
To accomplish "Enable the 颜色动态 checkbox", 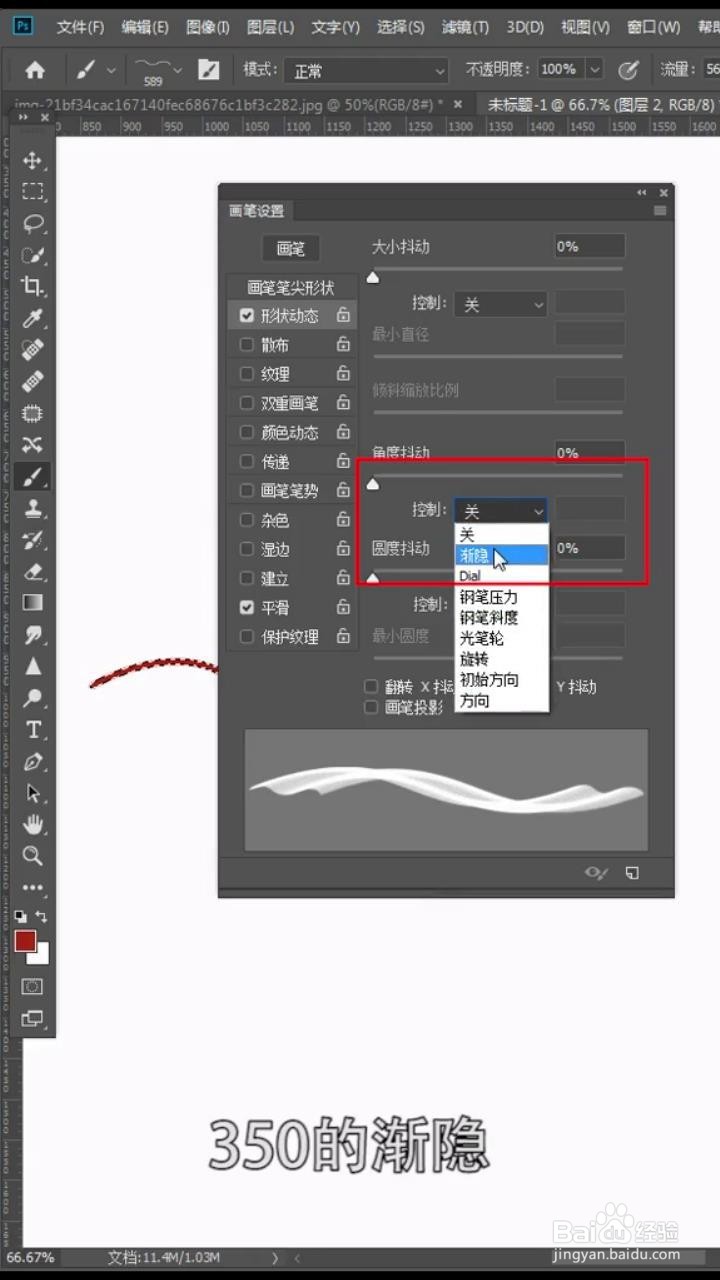I will point(247,432).
